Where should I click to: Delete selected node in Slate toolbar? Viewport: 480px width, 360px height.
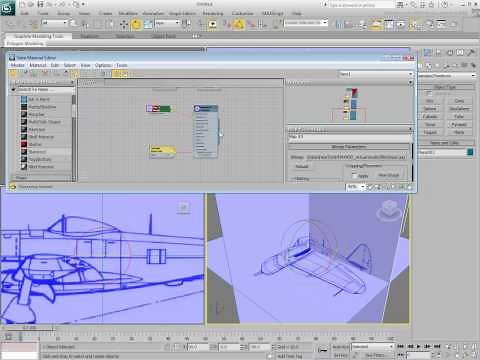coord(45,74)
